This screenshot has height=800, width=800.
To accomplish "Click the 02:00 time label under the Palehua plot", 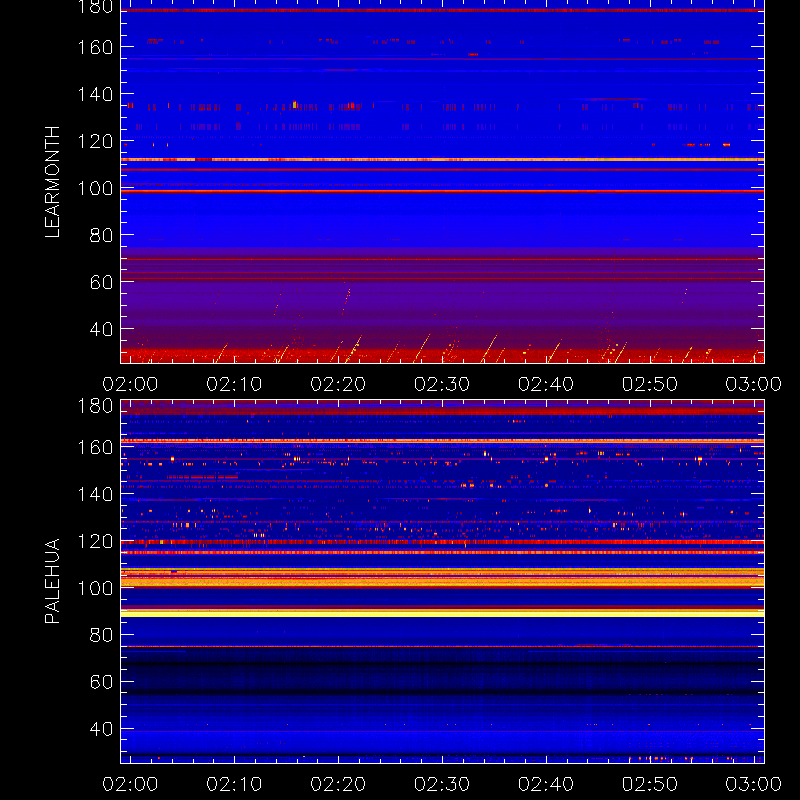I will click(130, 784).
